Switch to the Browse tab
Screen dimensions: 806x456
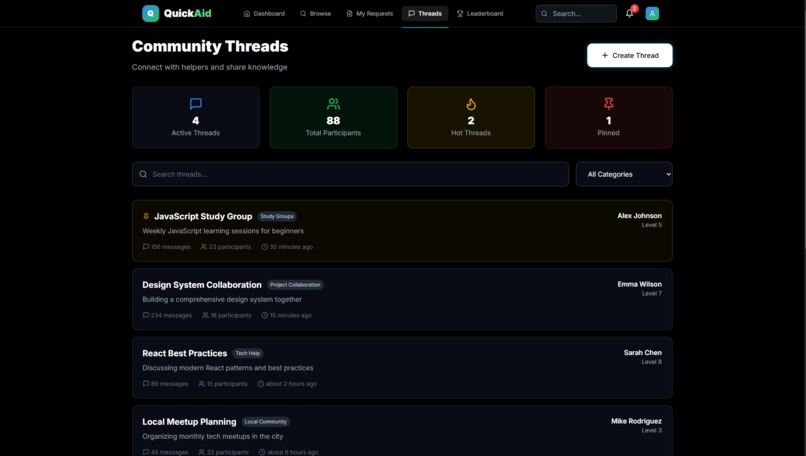[x=316, y=13]
